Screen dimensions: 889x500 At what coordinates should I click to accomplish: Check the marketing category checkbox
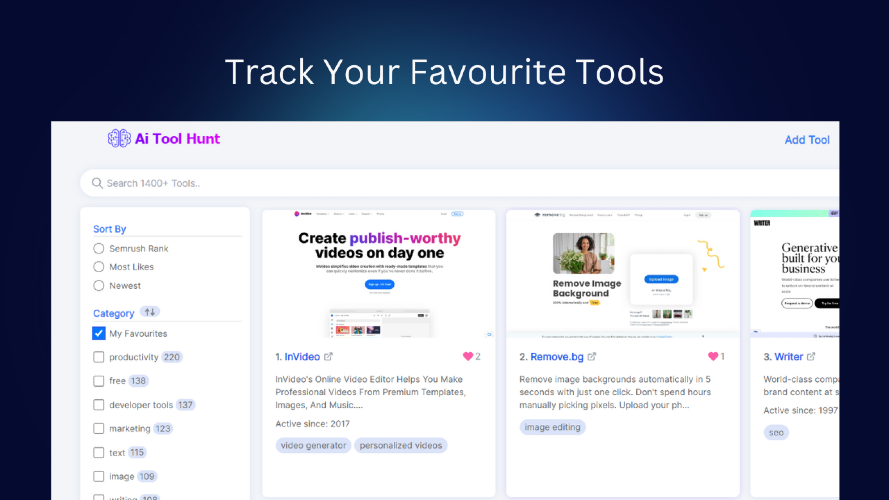pyautogui.click(x=99, y=429)
